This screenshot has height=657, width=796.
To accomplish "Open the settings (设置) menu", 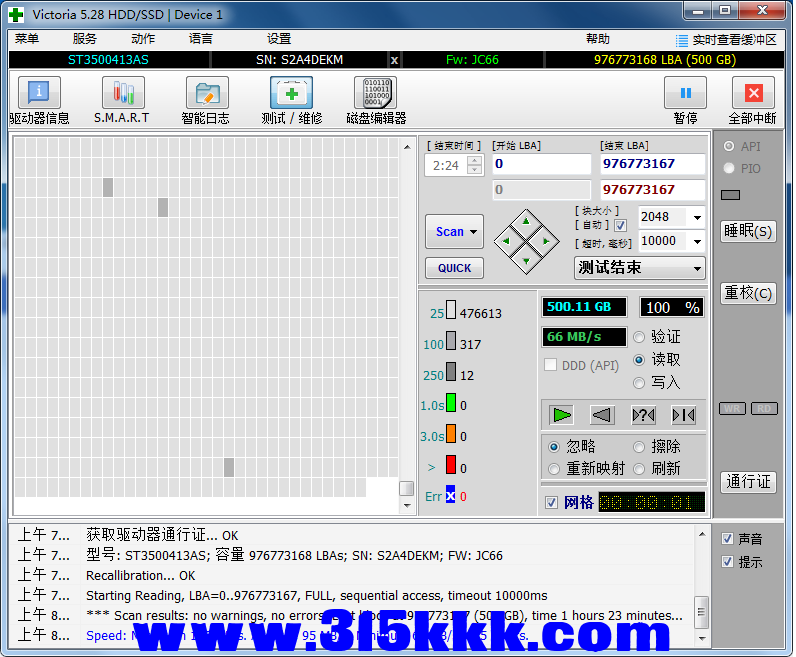I will (x=279, y=39).
